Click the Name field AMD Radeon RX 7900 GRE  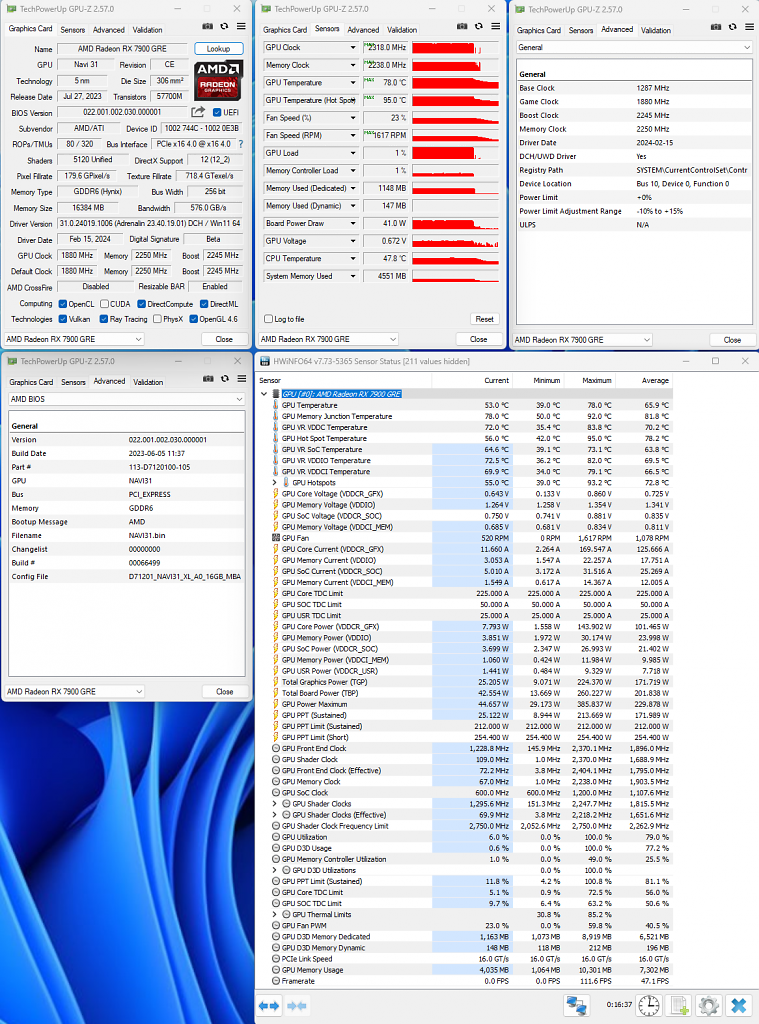(121, 49)
